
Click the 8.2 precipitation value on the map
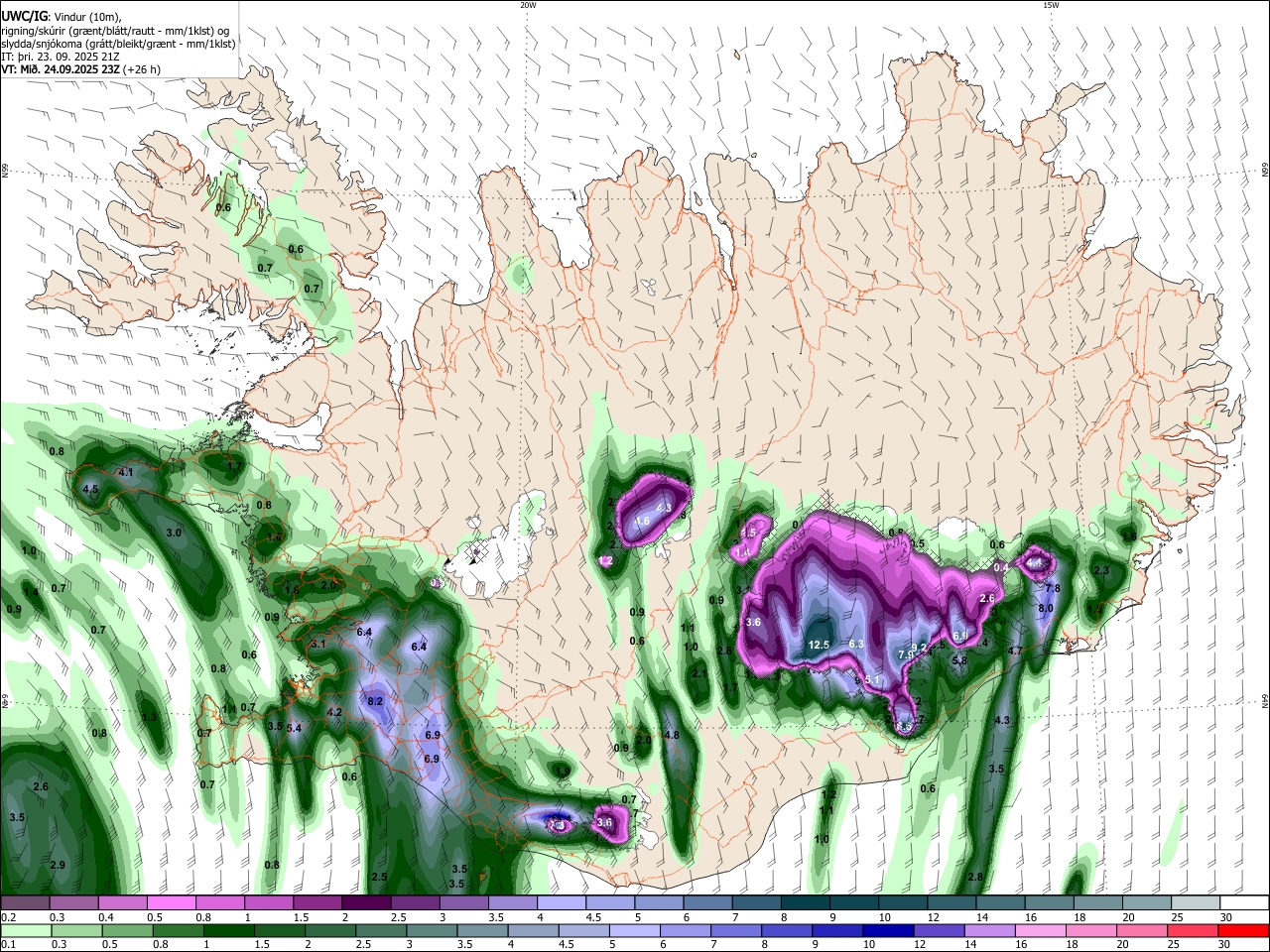tap(375, 701)
